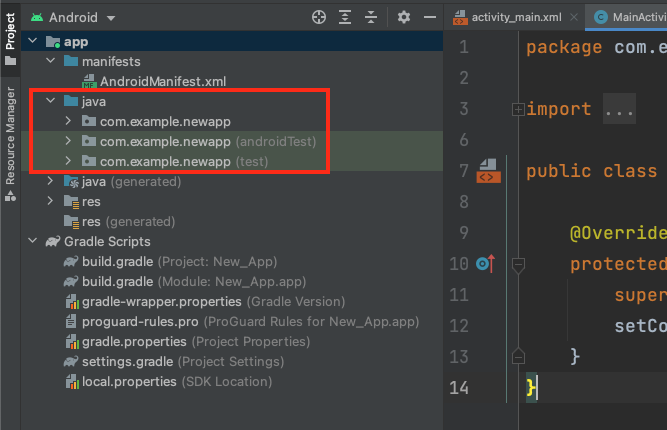Click the settings.gradle elephant icon
667x430 pixels.
(x=71, y=362)
